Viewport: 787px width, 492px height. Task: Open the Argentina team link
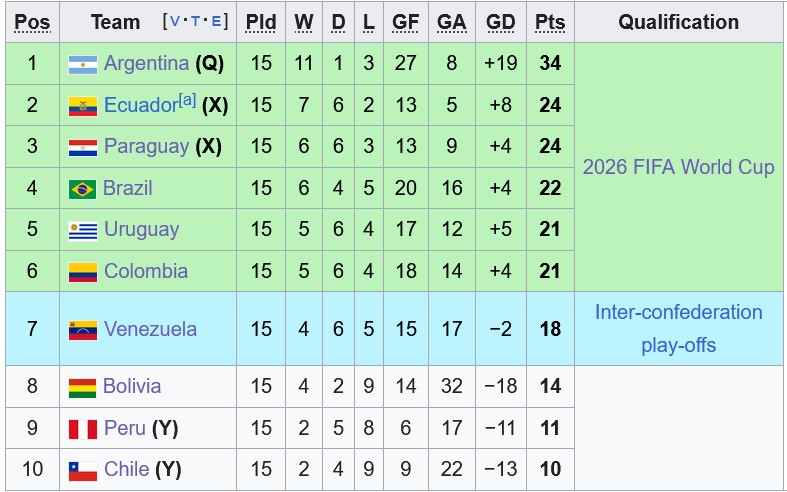coord(146,63)
